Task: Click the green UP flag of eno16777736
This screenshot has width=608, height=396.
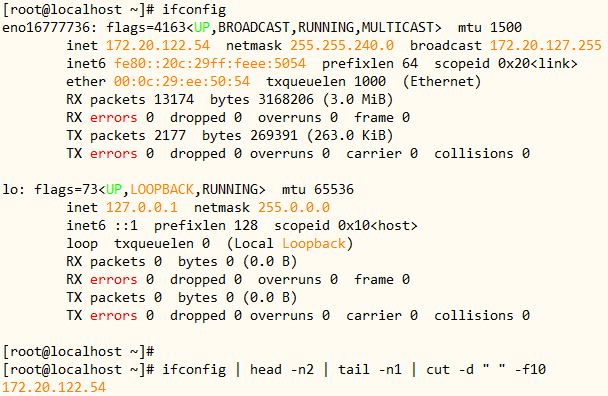Action: coord(202,28)
